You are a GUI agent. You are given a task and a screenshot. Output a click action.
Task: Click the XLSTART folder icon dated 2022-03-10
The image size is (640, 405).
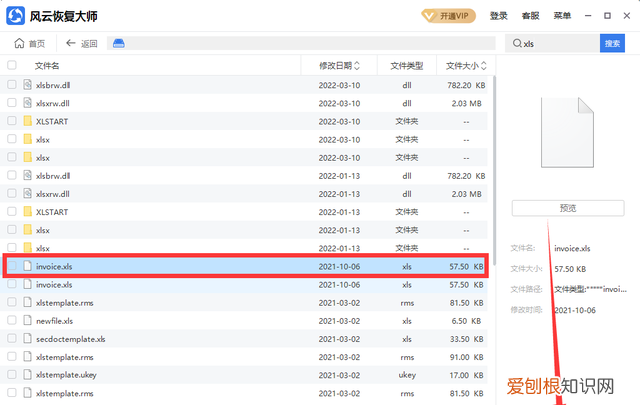(x=28, y=121)
